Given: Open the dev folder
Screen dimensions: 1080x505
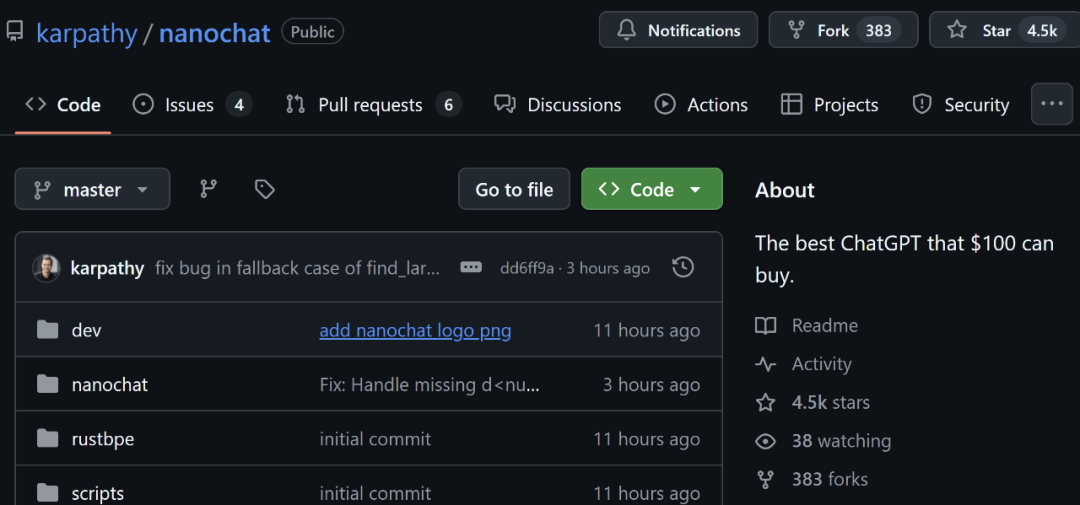Looking at the screenshot, I should pyautogui.click(x=86, y=330).
